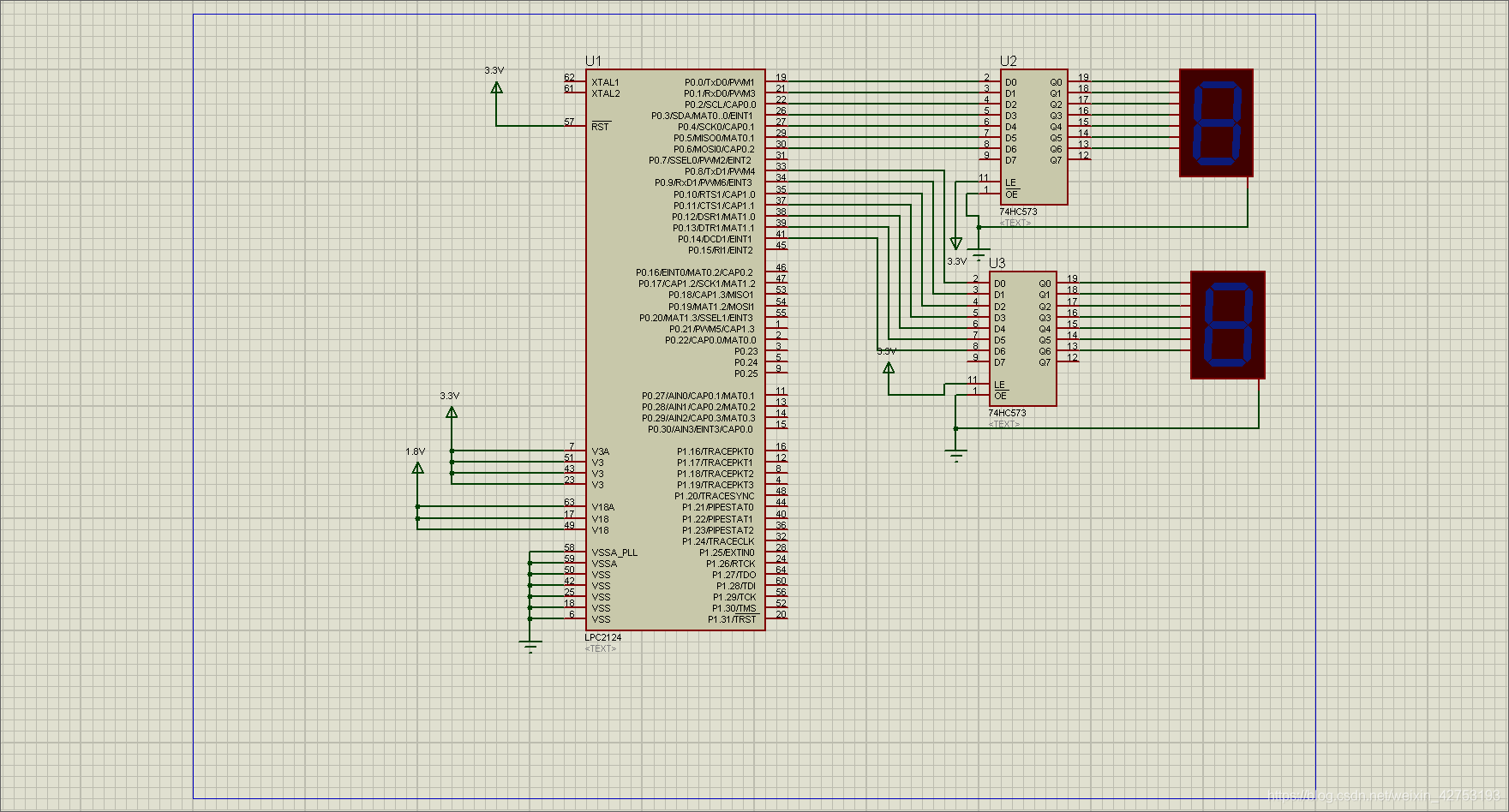Click the Q7 pin label on U2
This screenshot has width=1509, height=812.
pyautogui.click(x=1056, y=160)
